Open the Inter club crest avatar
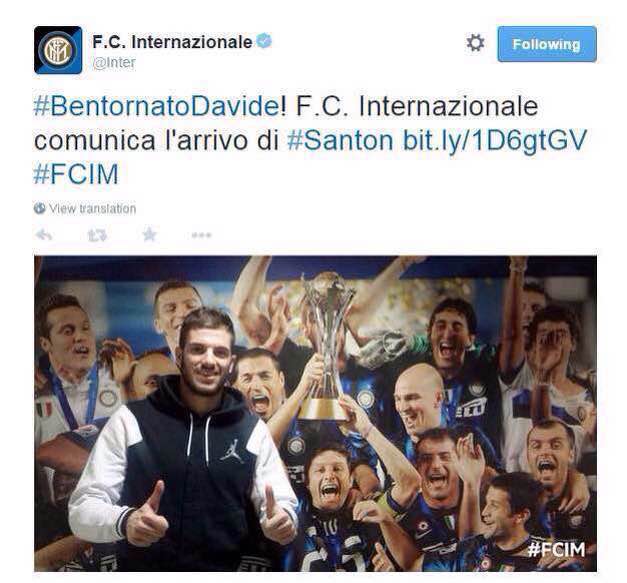The image size is (627, 583). click(58, 50)
